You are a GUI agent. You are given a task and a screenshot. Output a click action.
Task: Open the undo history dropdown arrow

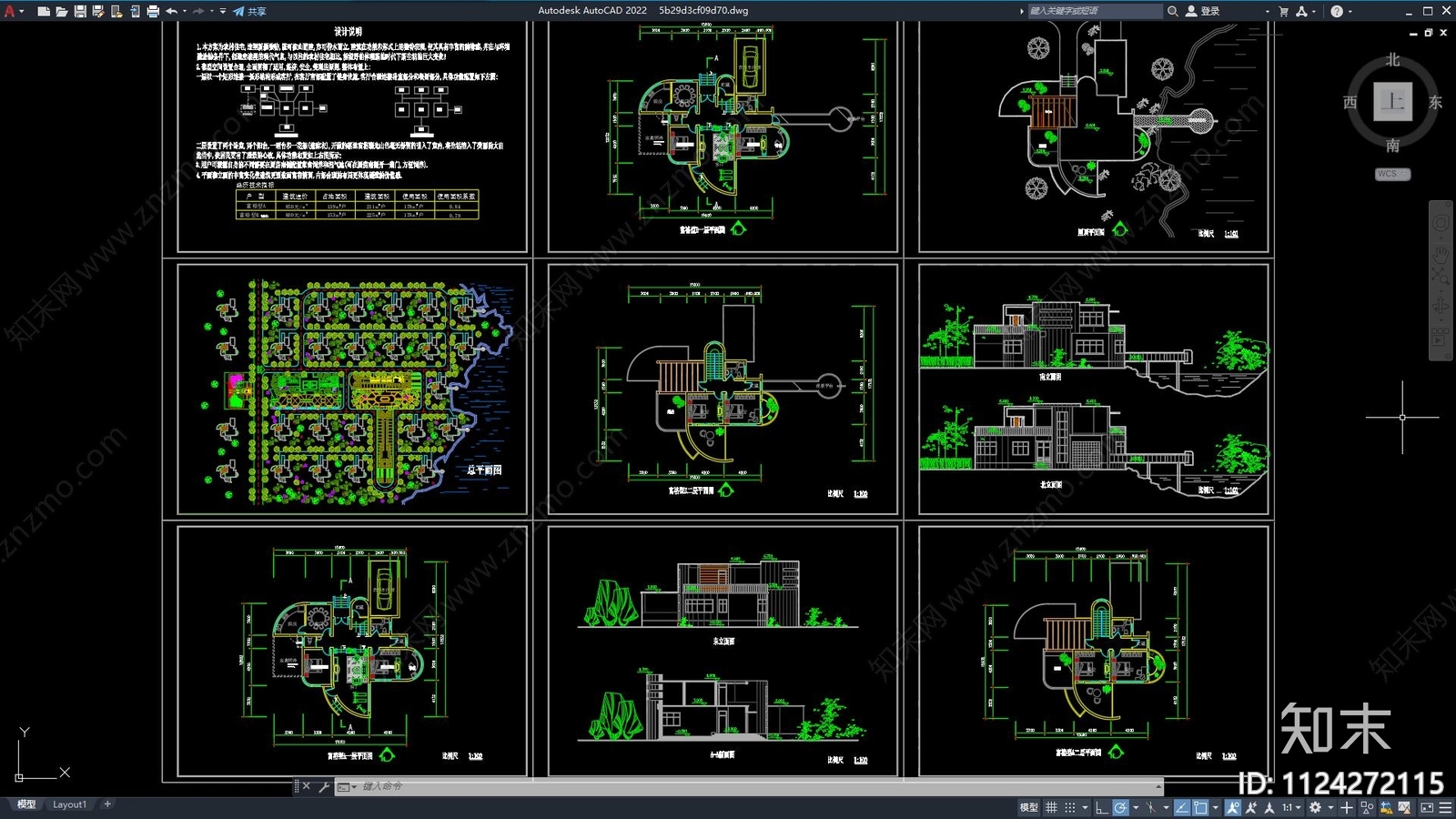(x=185, y=11)
